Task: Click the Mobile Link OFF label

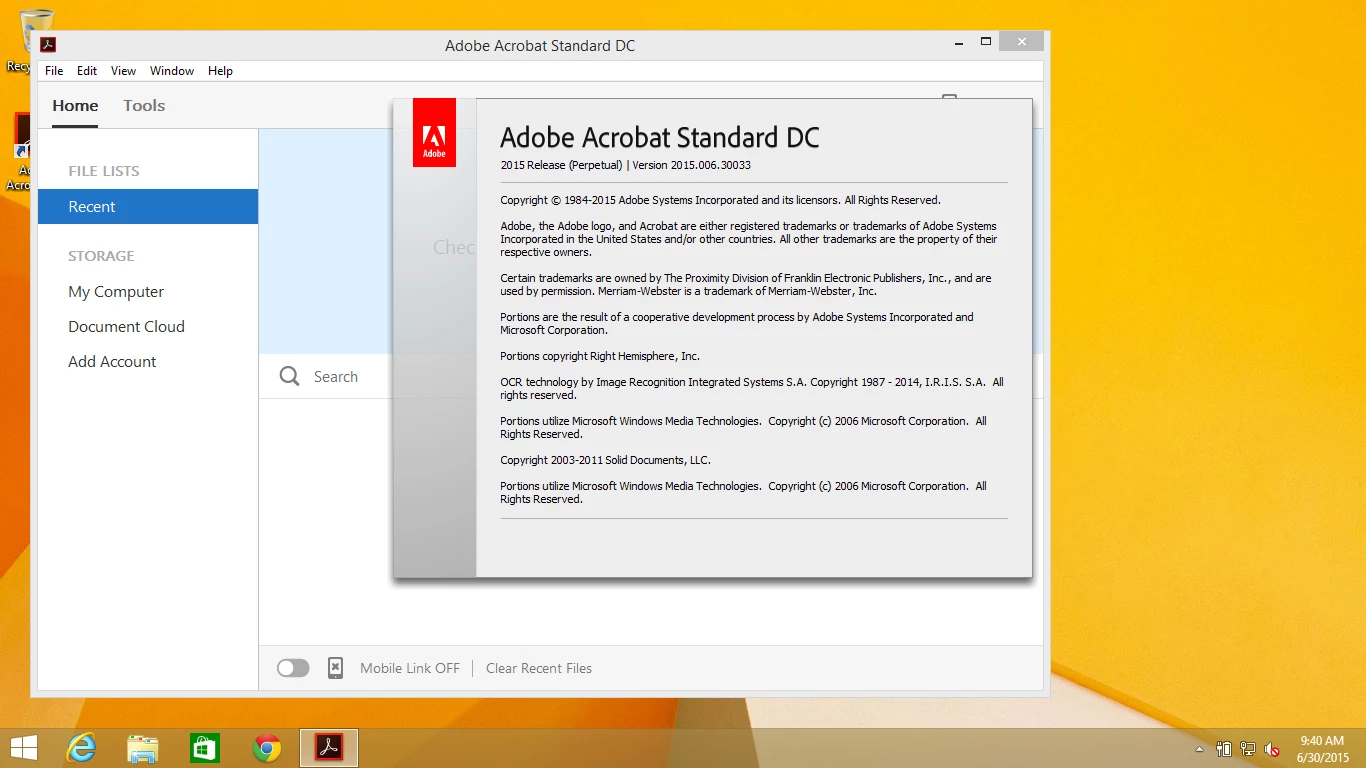Action: point(410,668)
